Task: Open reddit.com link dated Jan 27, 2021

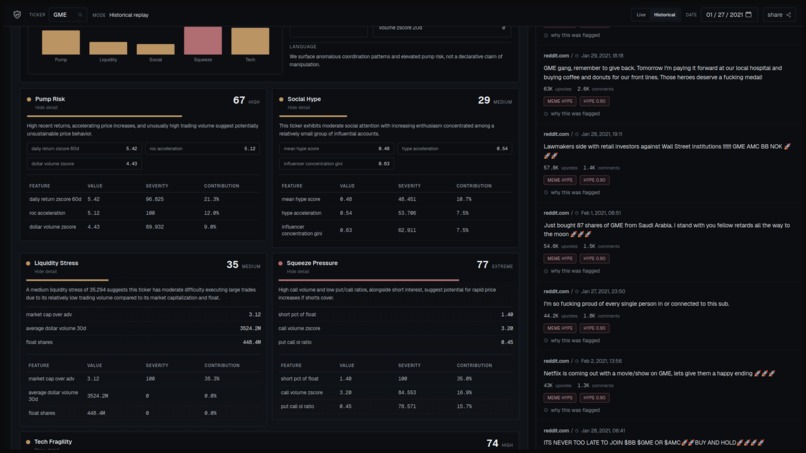Action: coord(556,292)
